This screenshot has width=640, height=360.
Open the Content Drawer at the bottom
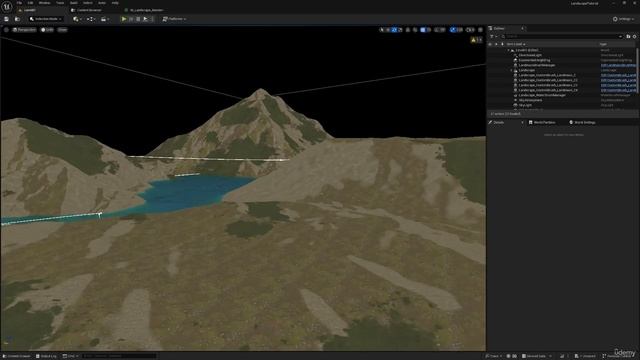17,356
